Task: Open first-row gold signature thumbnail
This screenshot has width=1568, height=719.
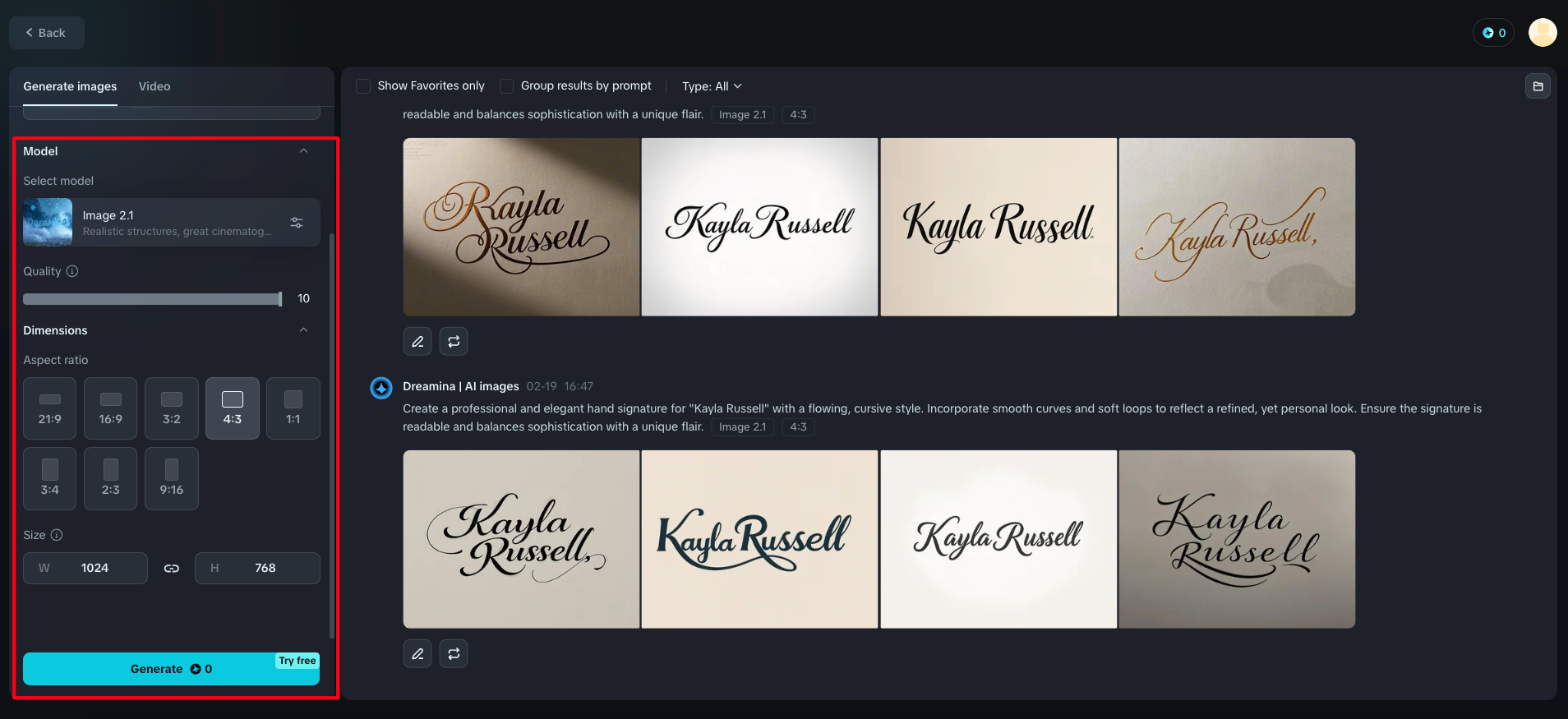Action: 1237,227
